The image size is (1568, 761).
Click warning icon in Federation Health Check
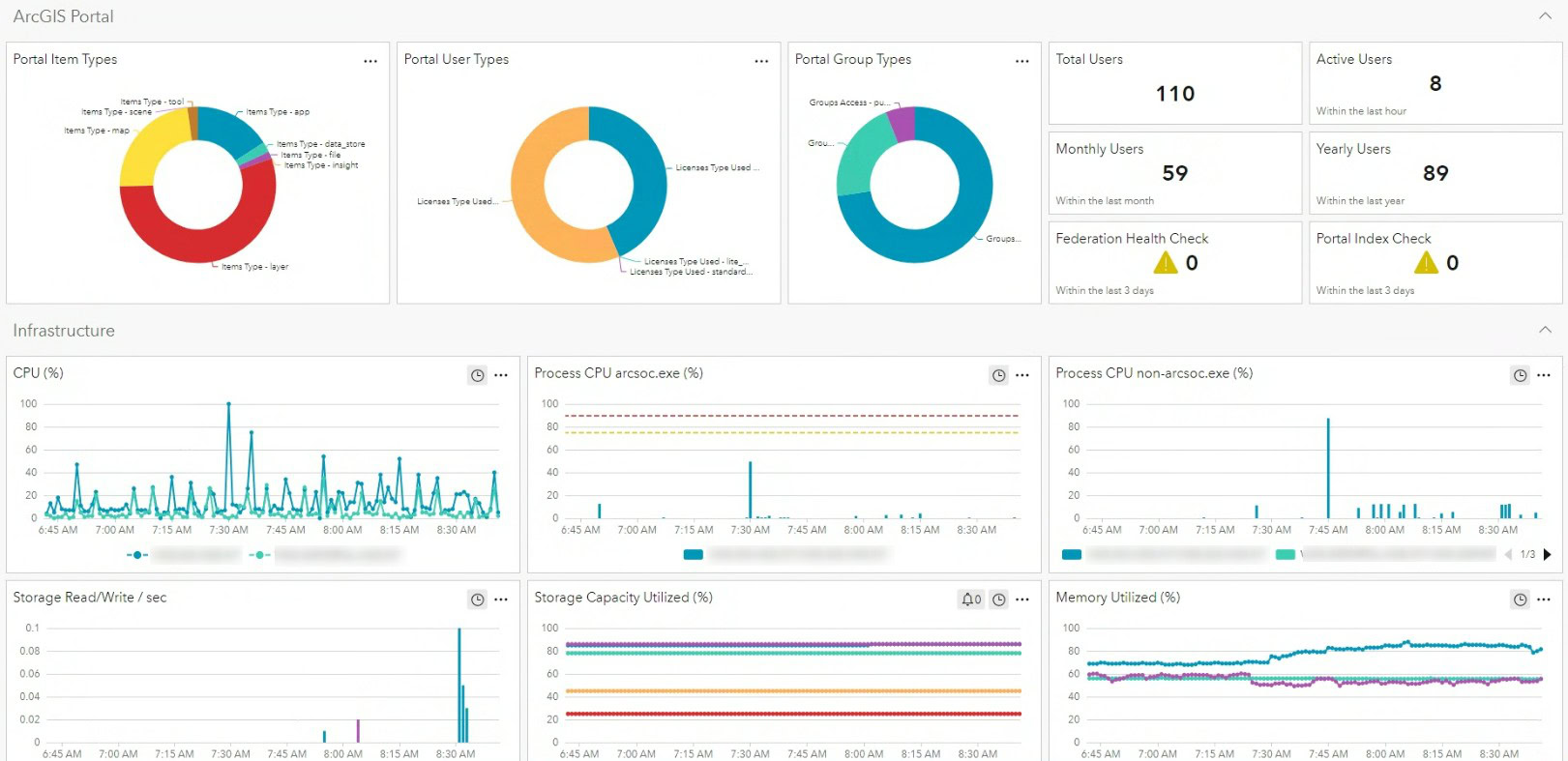point(1166,263)
